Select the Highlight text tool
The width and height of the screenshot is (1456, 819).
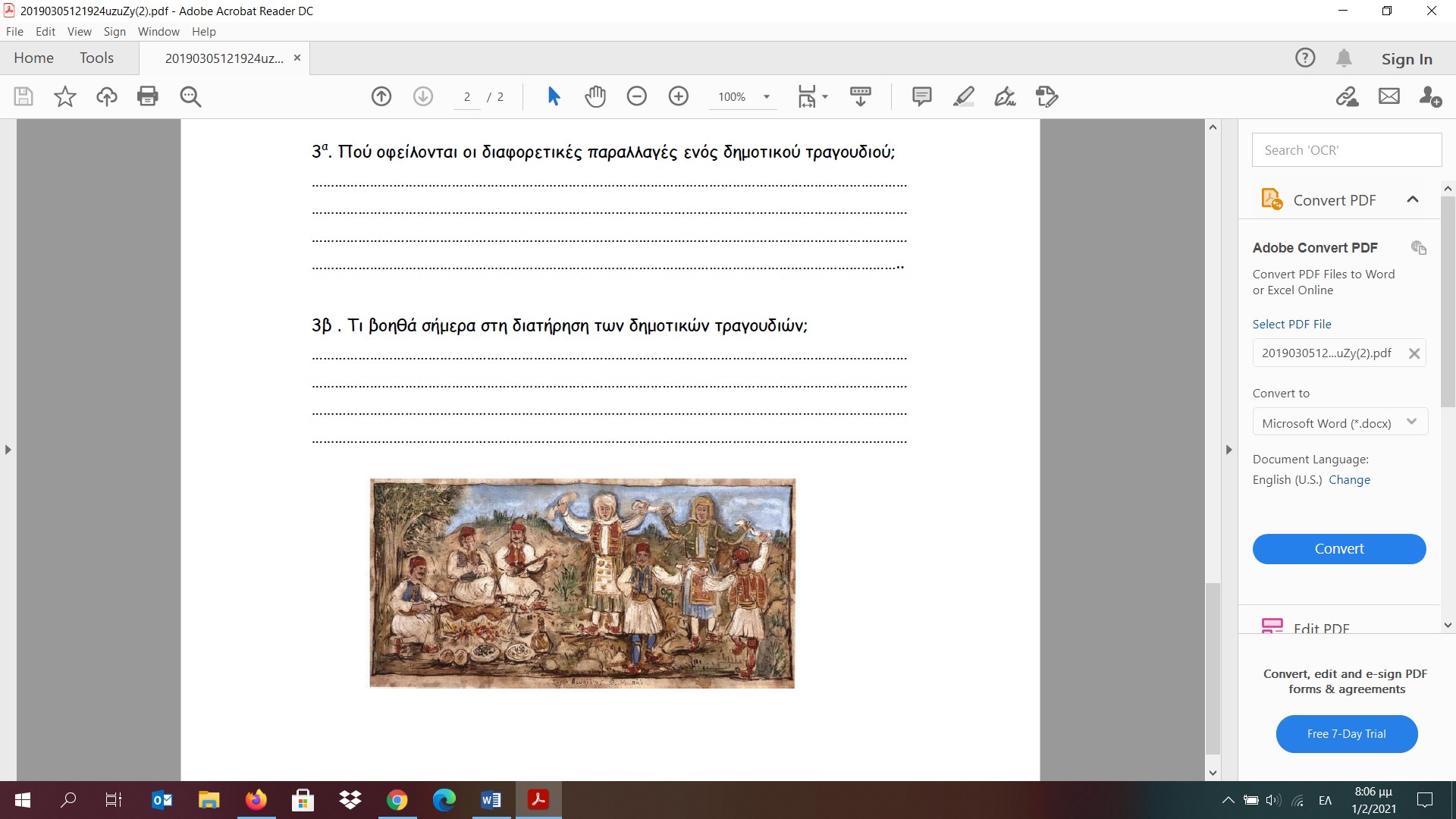click(x=964, y=96)
